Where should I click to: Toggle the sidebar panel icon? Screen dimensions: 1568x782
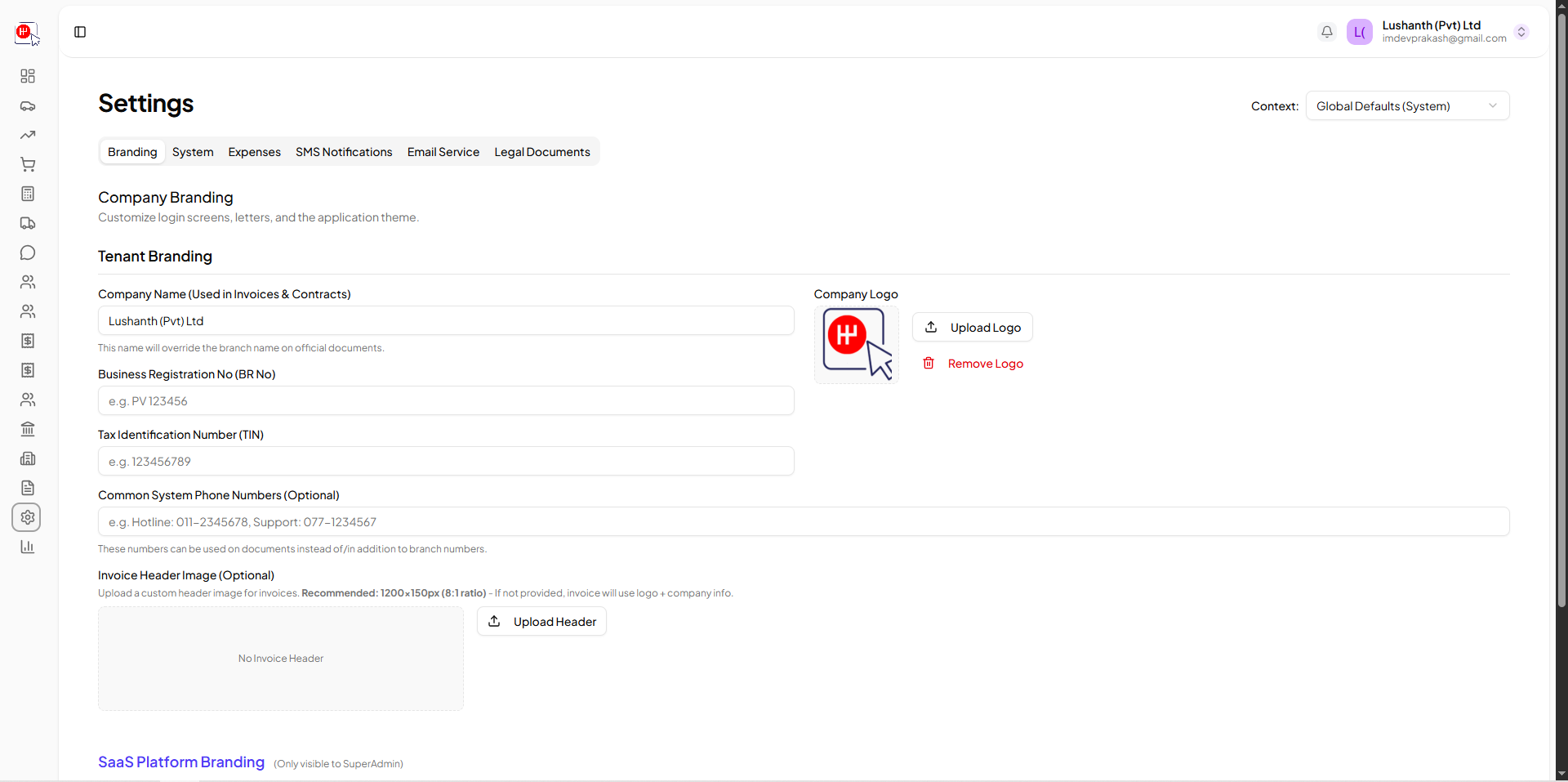click(80, 32)
